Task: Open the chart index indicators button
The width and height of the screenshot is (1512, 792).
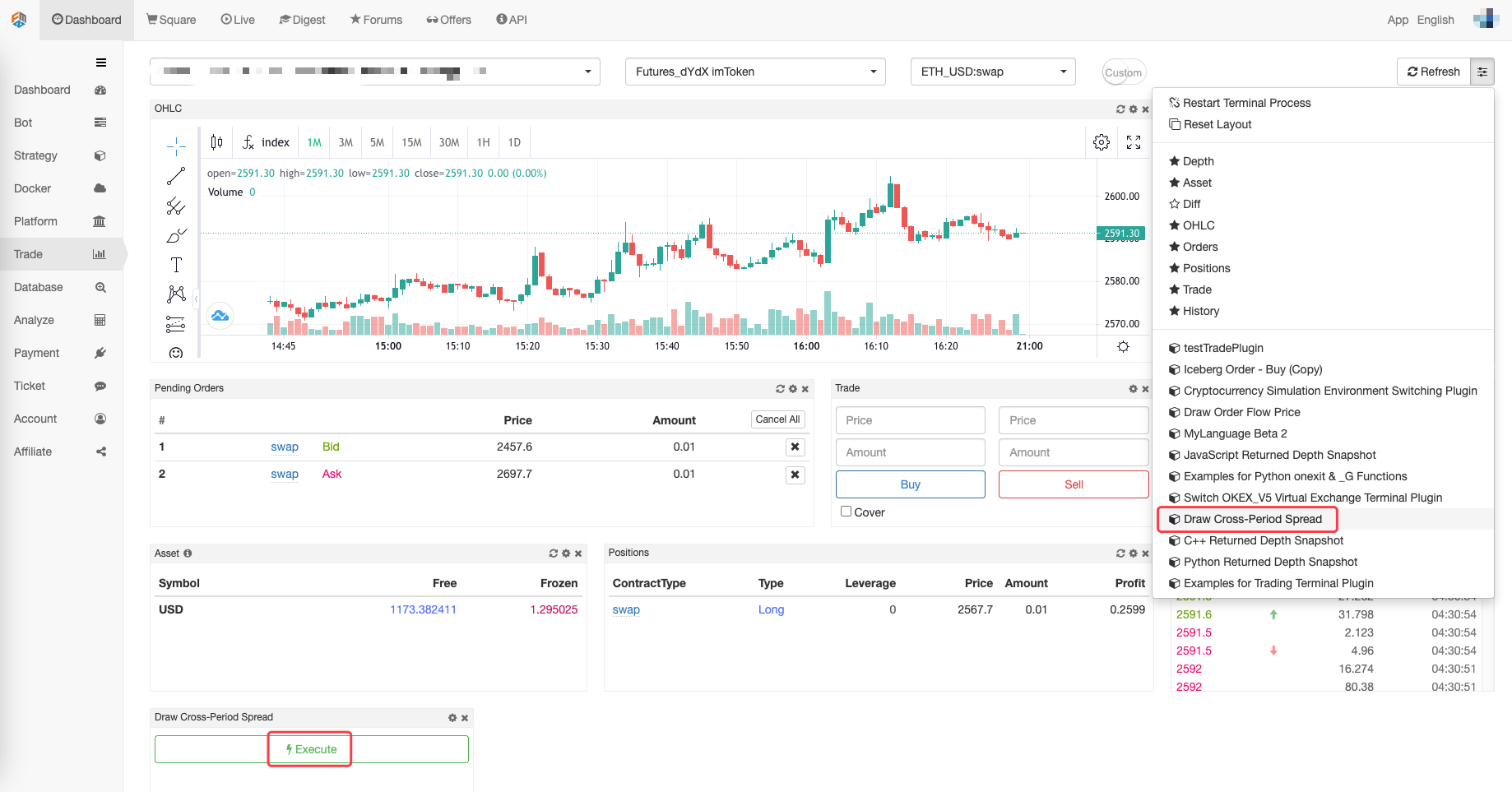Action: (266, 142)
